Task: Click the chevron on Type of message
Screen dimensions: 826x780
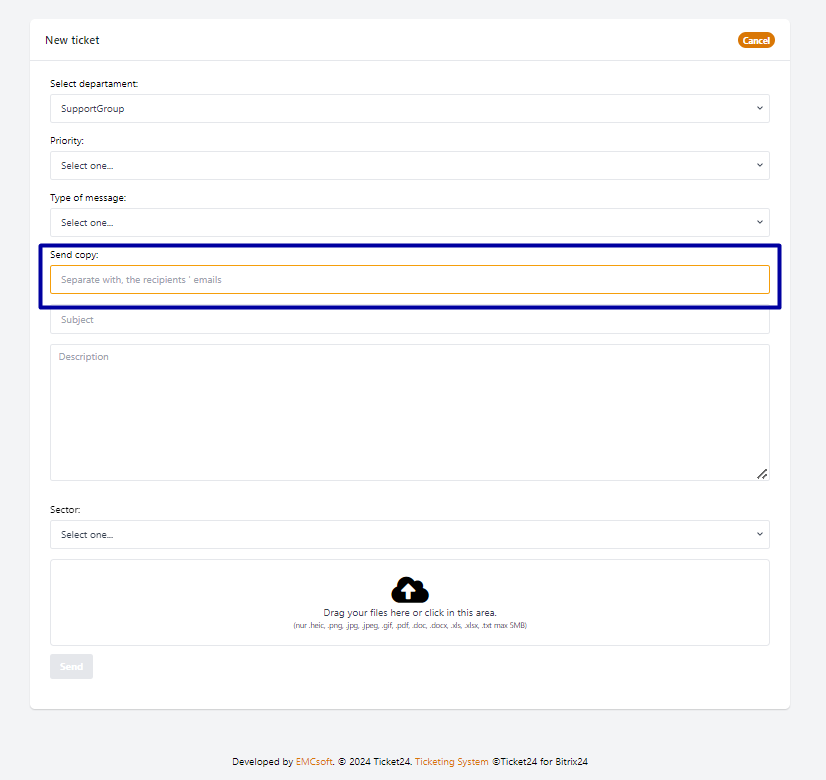Action: (x=759, y=222)
